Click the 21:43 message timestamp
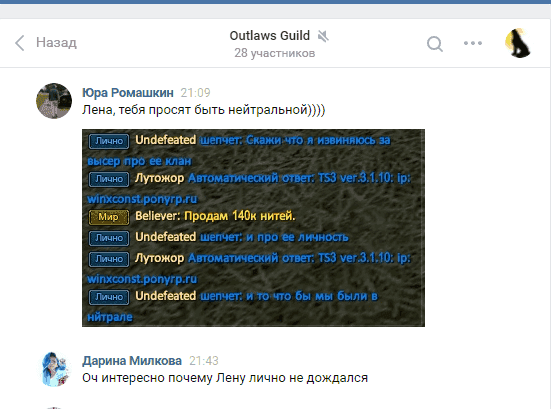The image size is (551, 409). point(203,361)
